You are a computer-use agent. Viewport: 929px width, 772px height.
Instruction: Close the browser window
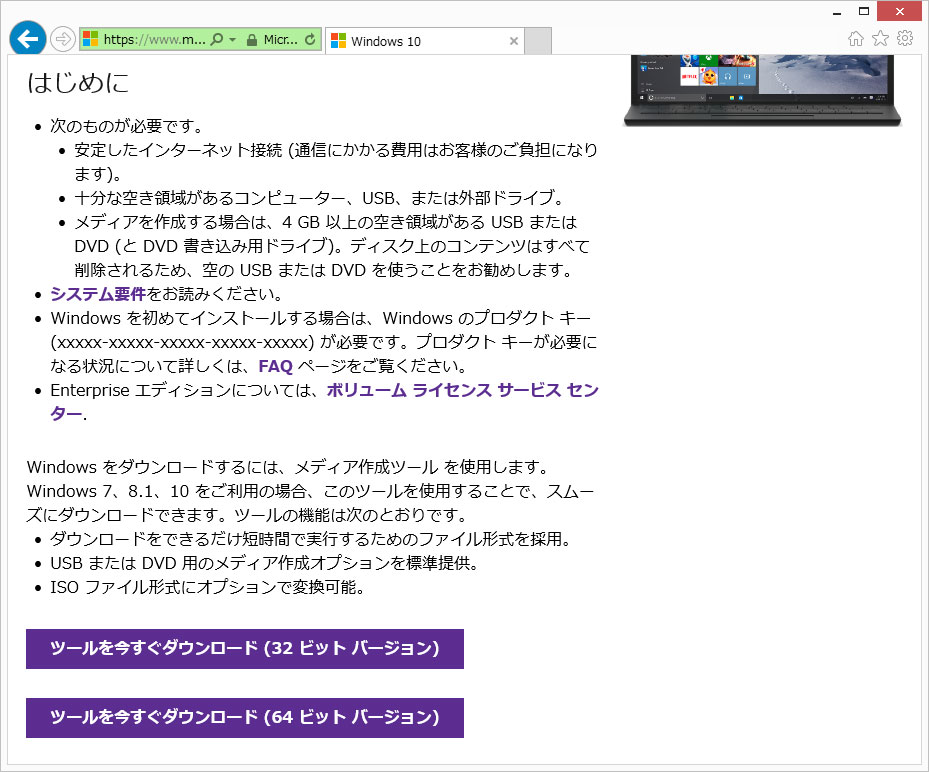coord(899,11)
